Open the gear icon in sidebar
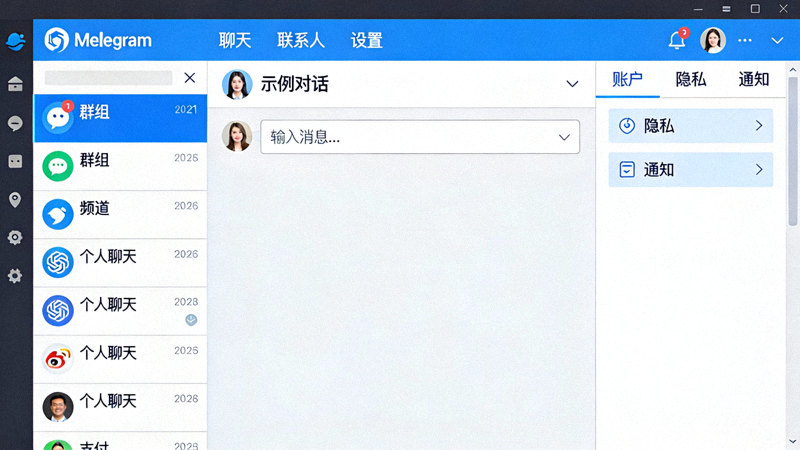This screenshot has width=800, height=450. [x=15, y=276]
